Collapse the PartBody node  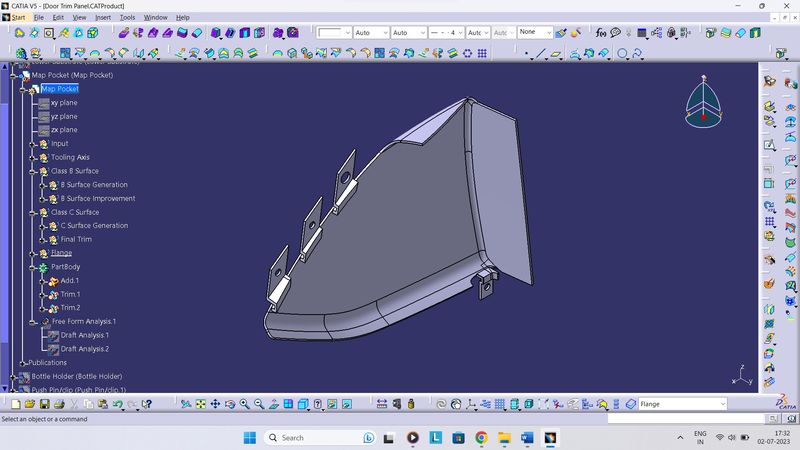(33, 267)
